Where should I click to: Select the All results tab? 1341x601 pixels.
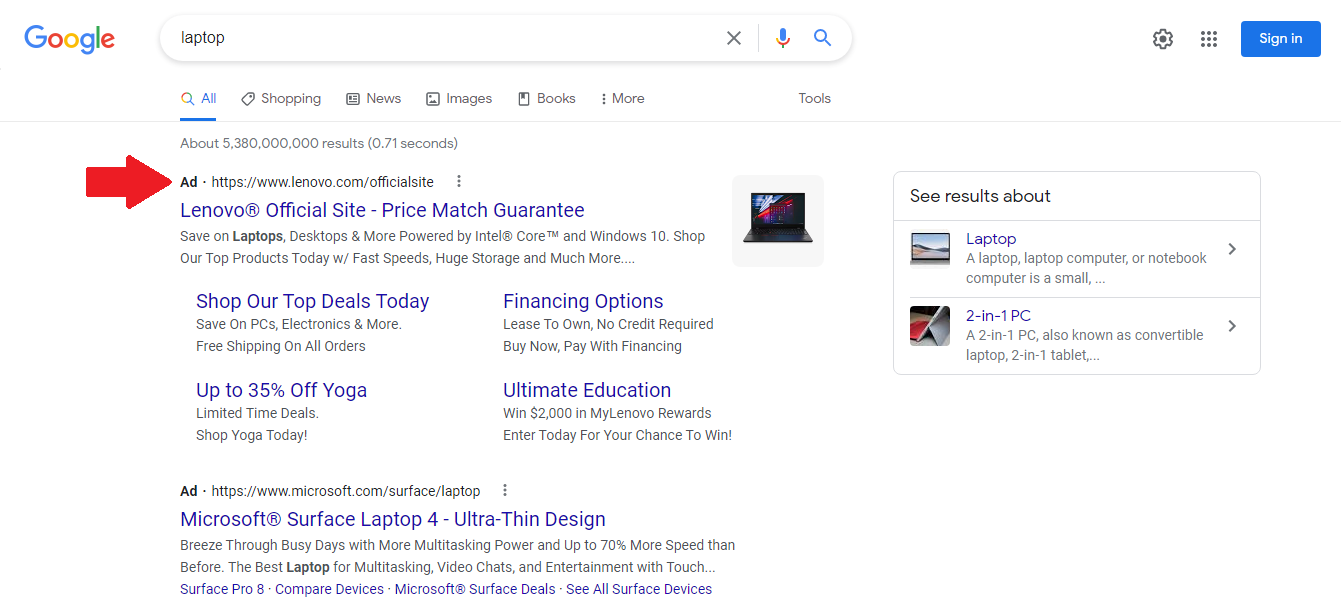(199, 99)
